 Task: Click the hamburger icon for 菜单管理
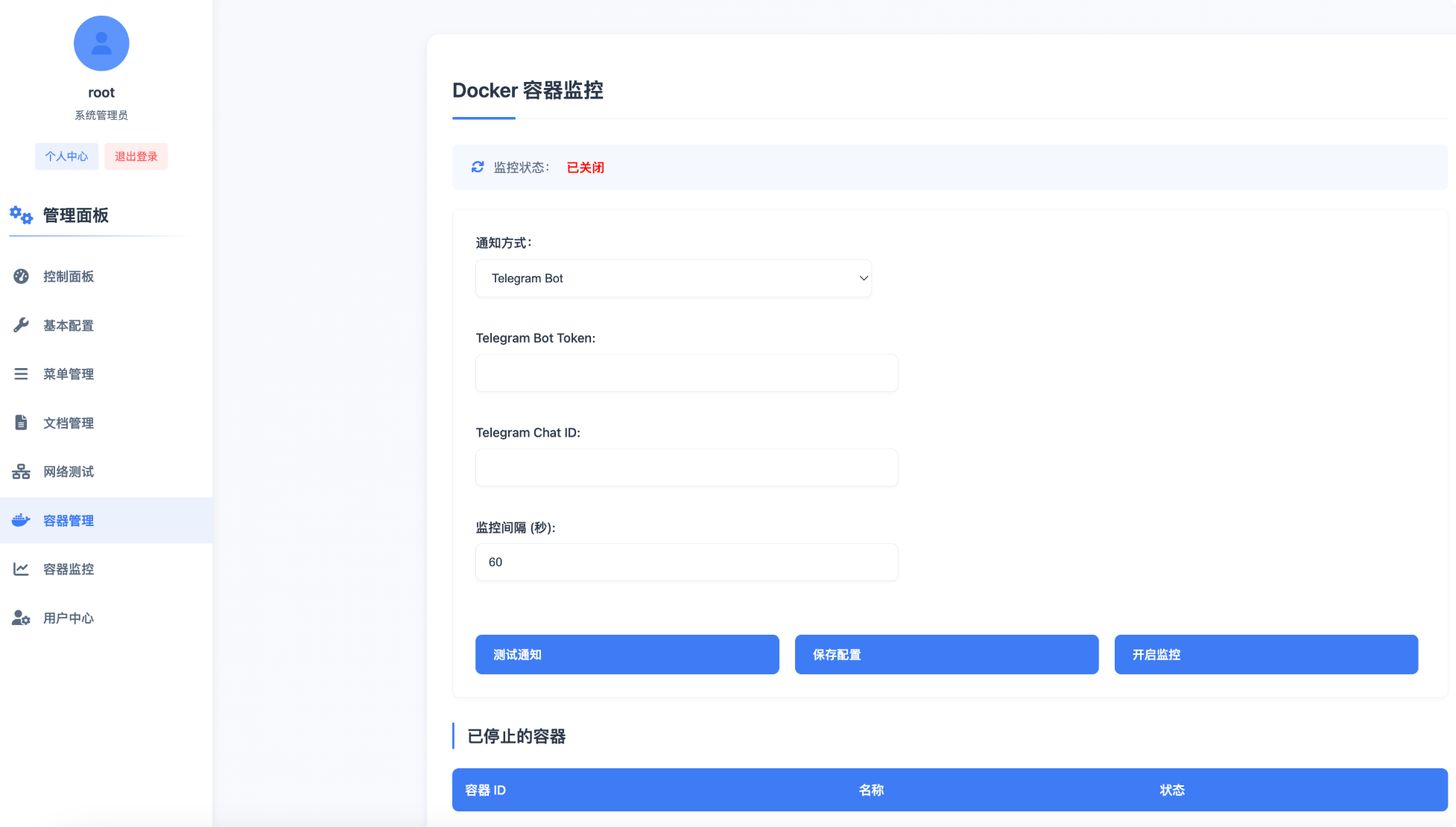[x=21, y=374]
